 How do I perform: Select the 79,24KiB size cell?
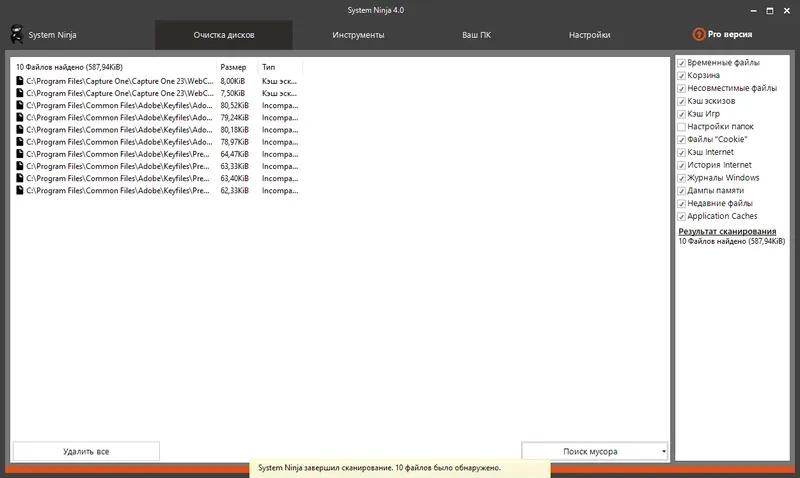tap(235, 117)
